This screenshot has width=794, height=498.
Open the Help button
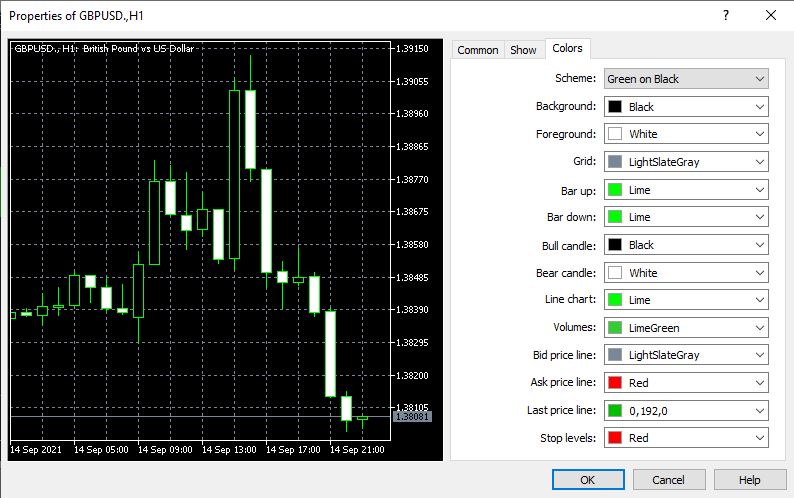(749, 480)
